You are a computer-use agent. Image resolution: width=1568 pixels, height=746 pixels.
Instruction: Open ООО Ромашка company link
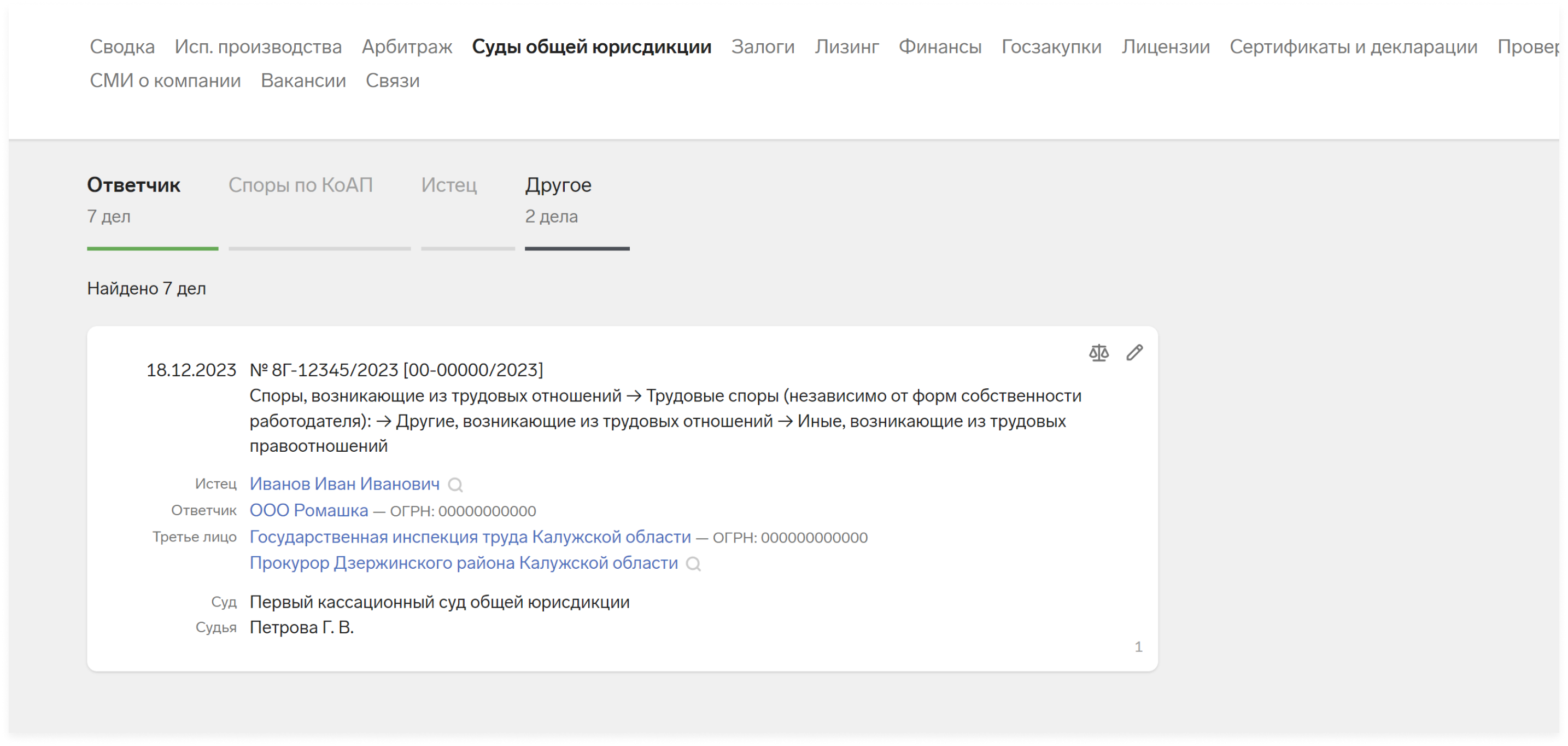tap(308, 511)
